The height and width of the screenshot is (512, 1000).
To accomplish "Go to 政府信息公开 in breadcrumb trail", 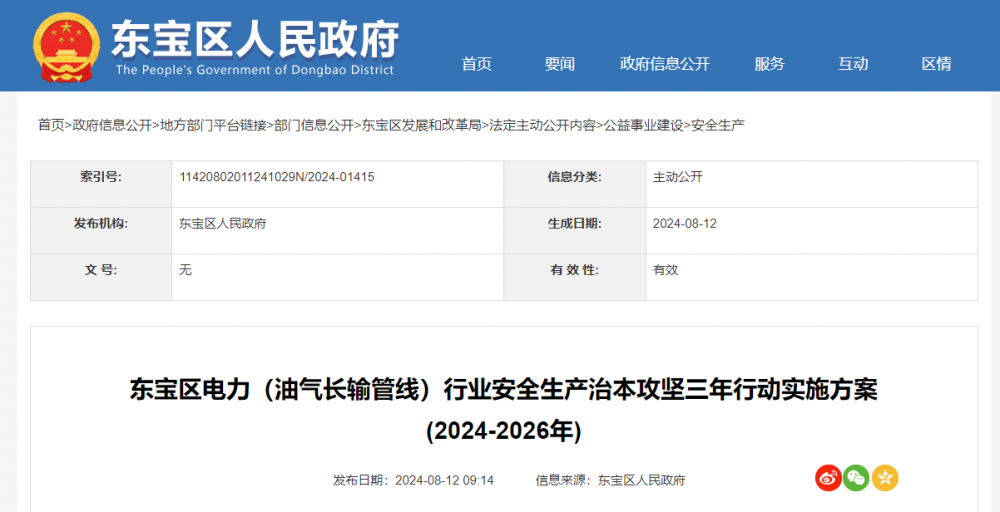I will coord(112,126).
